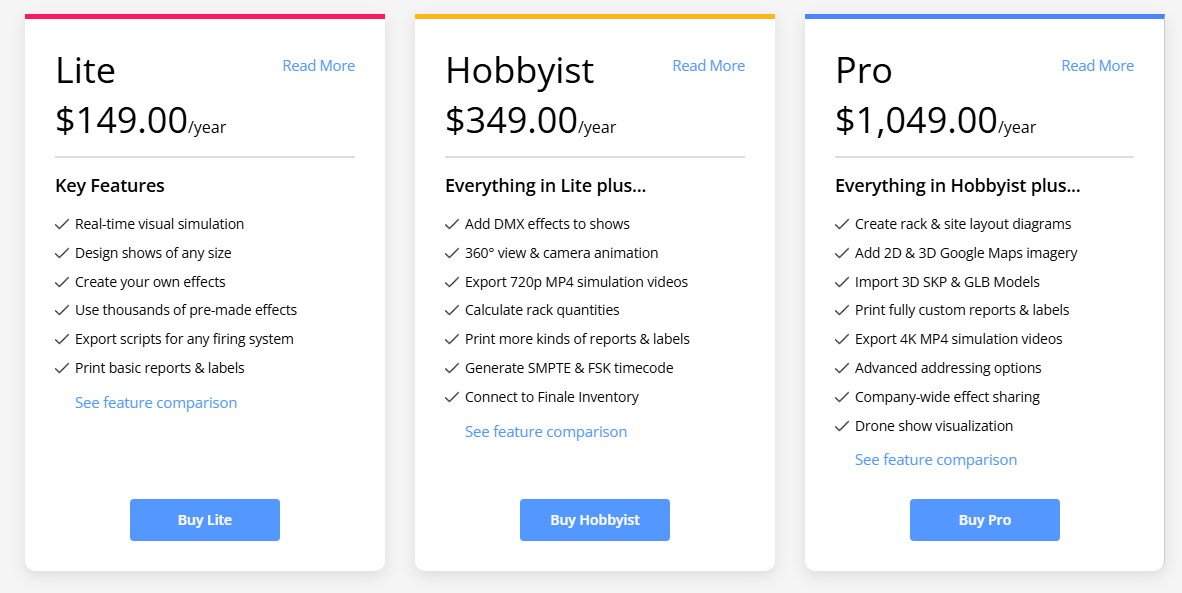Image resolution: width=1182 pixels, height=593 pixels.
Task: Click the Buy Pro button
Action: pyautogui.click(x=984, y=520)
